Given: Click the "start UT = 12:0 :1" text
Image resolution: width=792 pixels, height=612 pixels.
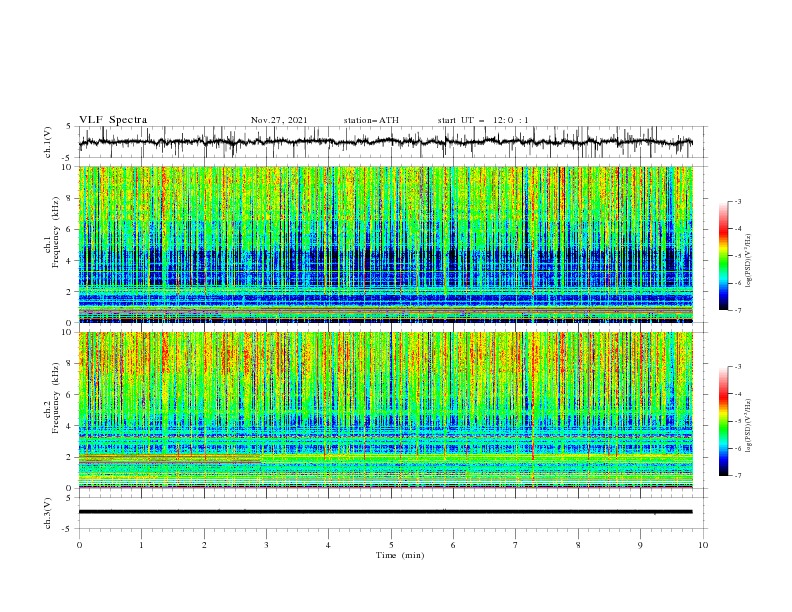Looking at the screenshot, I should 483,120.
